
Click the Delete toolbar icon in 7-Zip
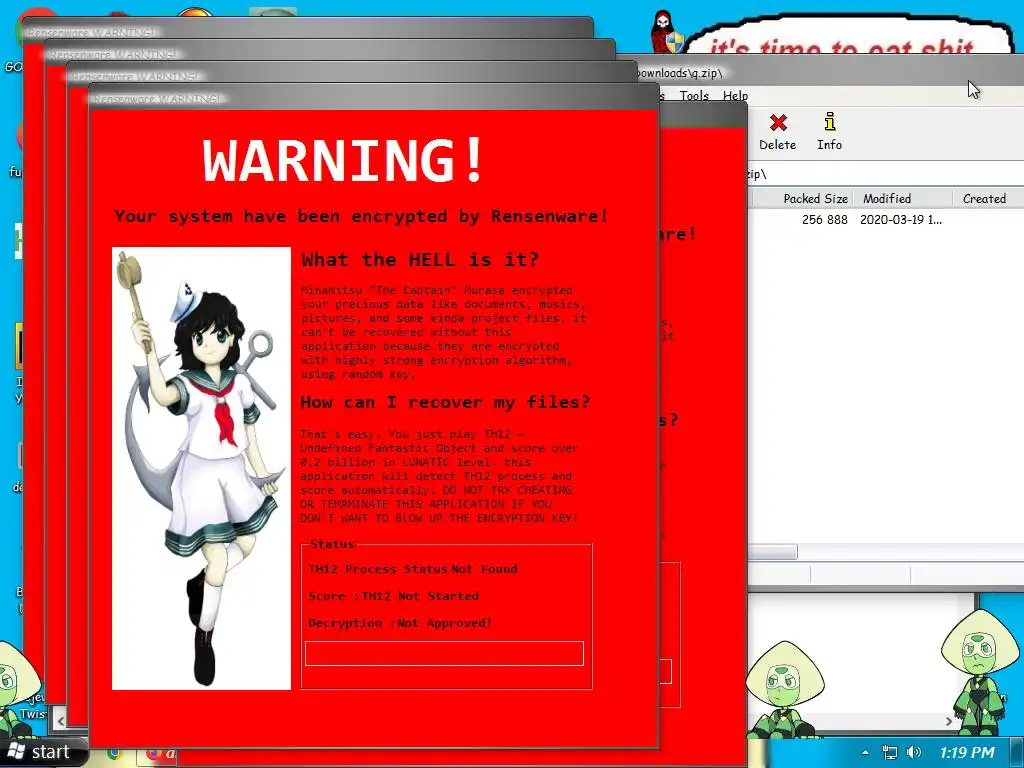pos(777,132)
